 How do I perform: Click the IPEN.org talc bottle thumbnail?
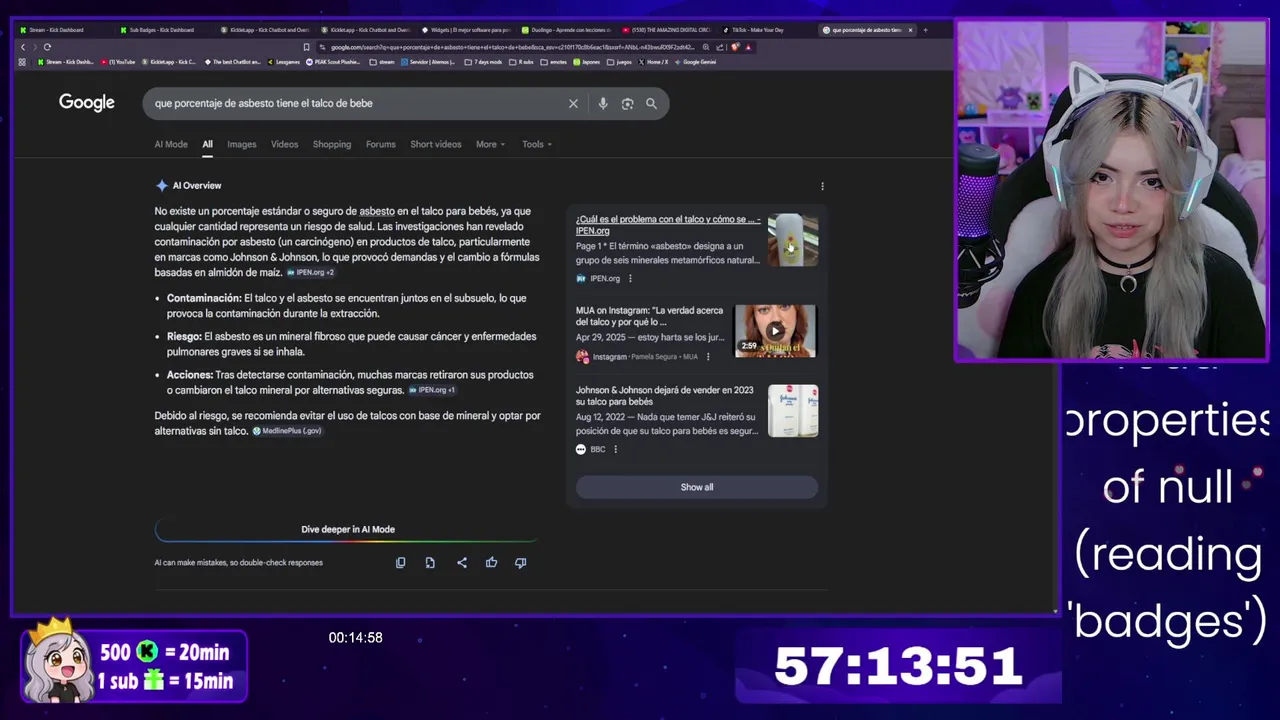point(793,240)
